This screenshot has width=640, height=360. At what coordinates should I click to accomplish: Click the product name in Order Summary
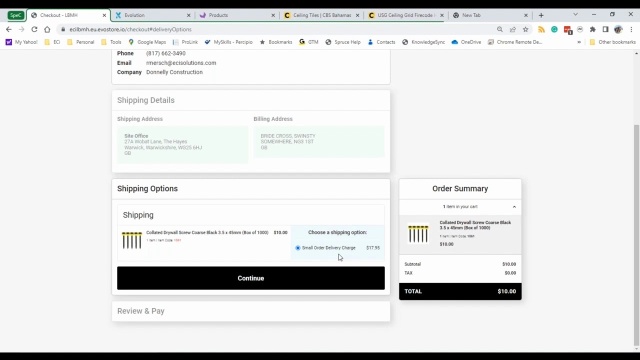[x=475, y=225]
